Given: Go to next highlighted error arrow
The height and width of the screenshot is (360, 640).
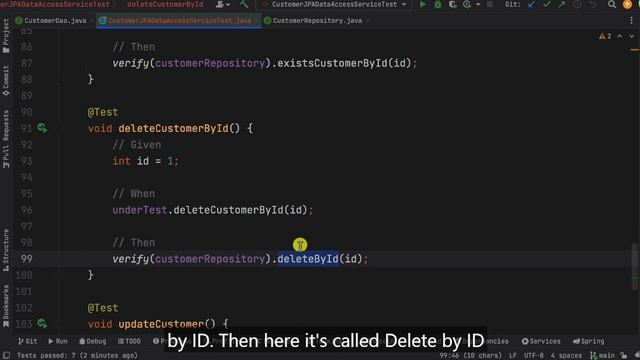Looking at the screenshot, I should pyautogui.click(x=631, y=36).
